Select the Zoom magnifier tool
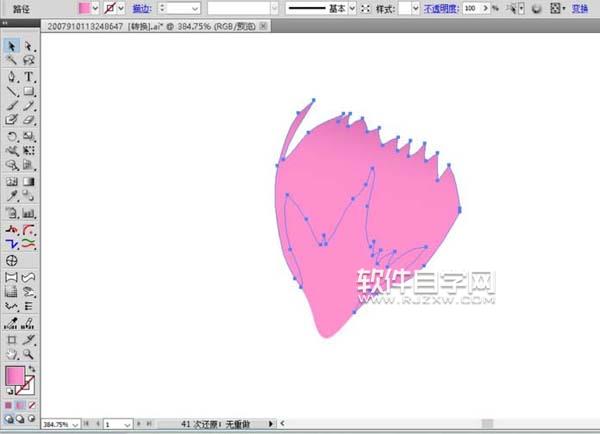The height and width of the screenshot is (434, 600). click(28, 354)
